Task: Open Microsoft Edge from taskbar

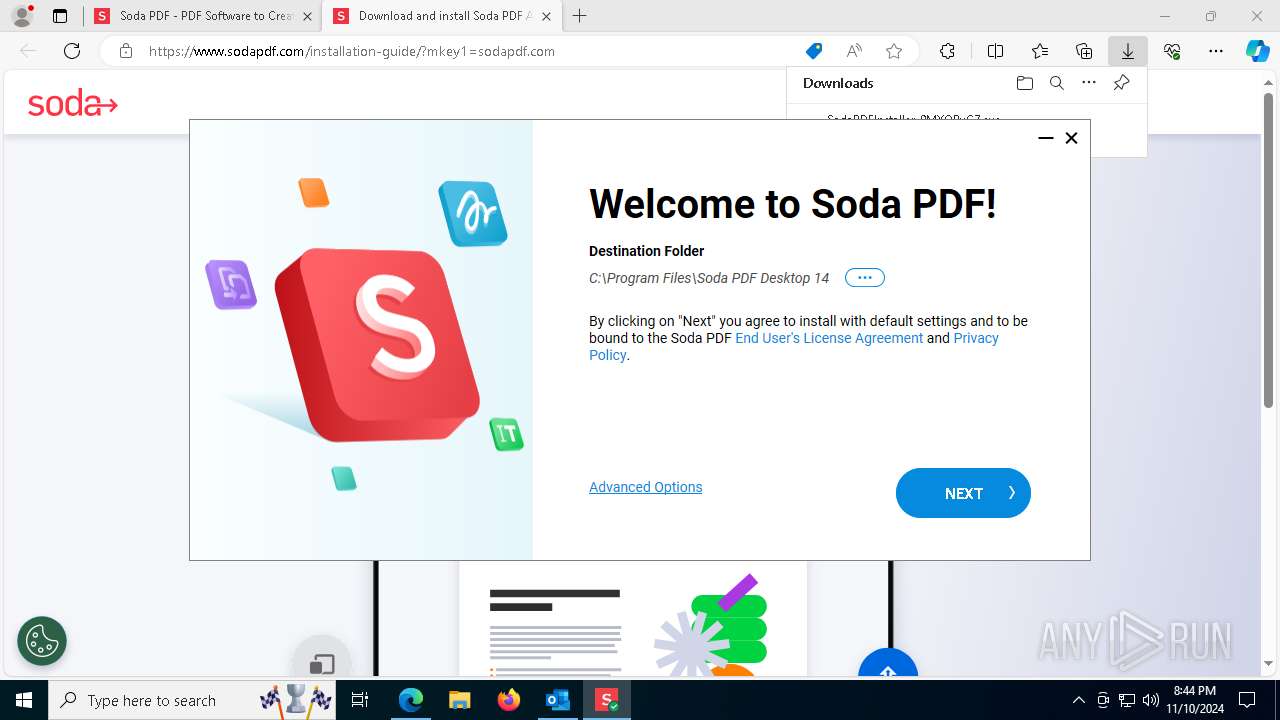Action: coord(411,700)
